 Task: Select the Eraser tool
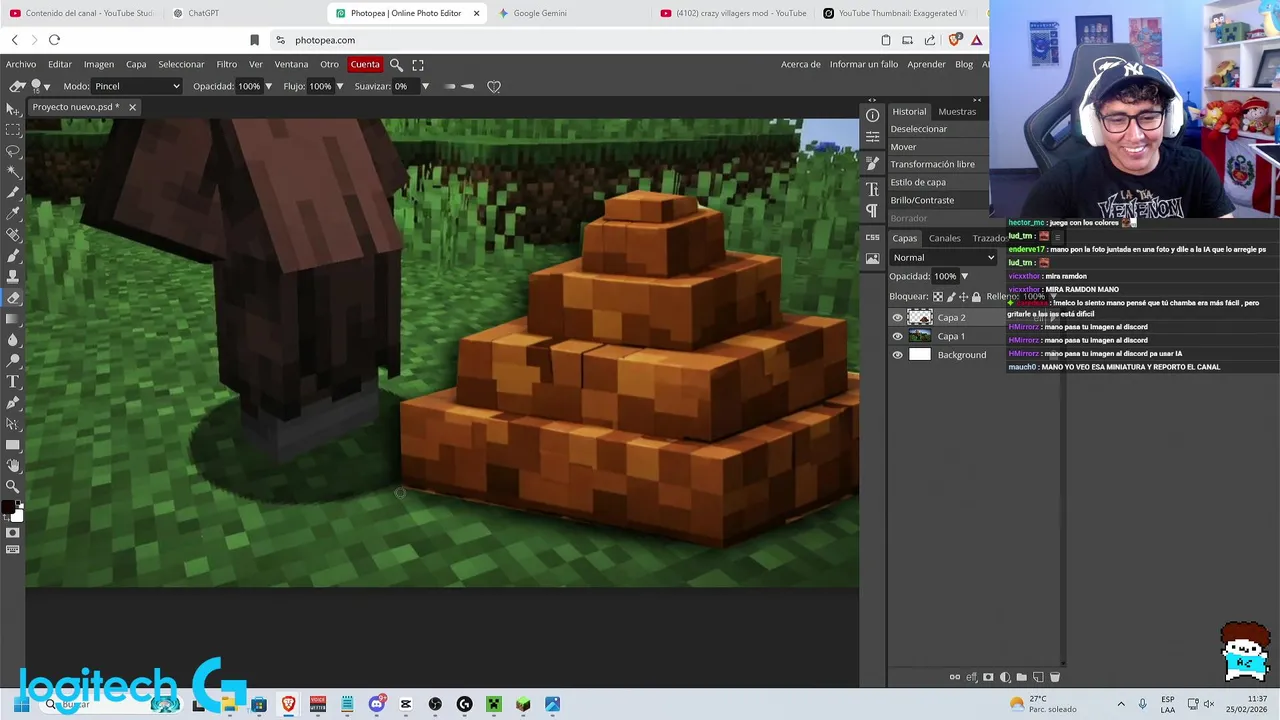tap(12, 298)
